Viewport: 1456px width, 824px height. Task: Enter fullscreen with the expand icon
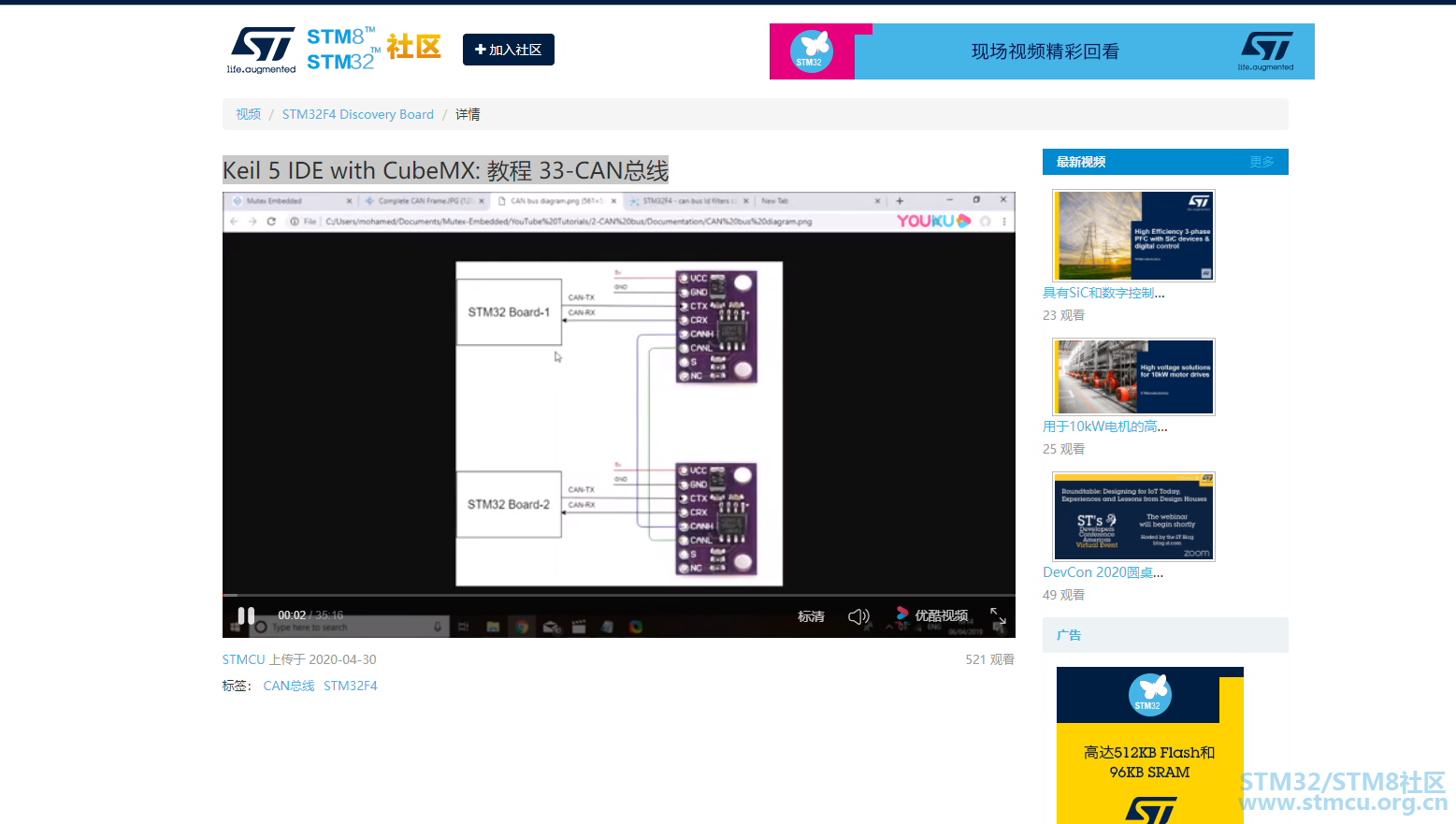(998, 615)
